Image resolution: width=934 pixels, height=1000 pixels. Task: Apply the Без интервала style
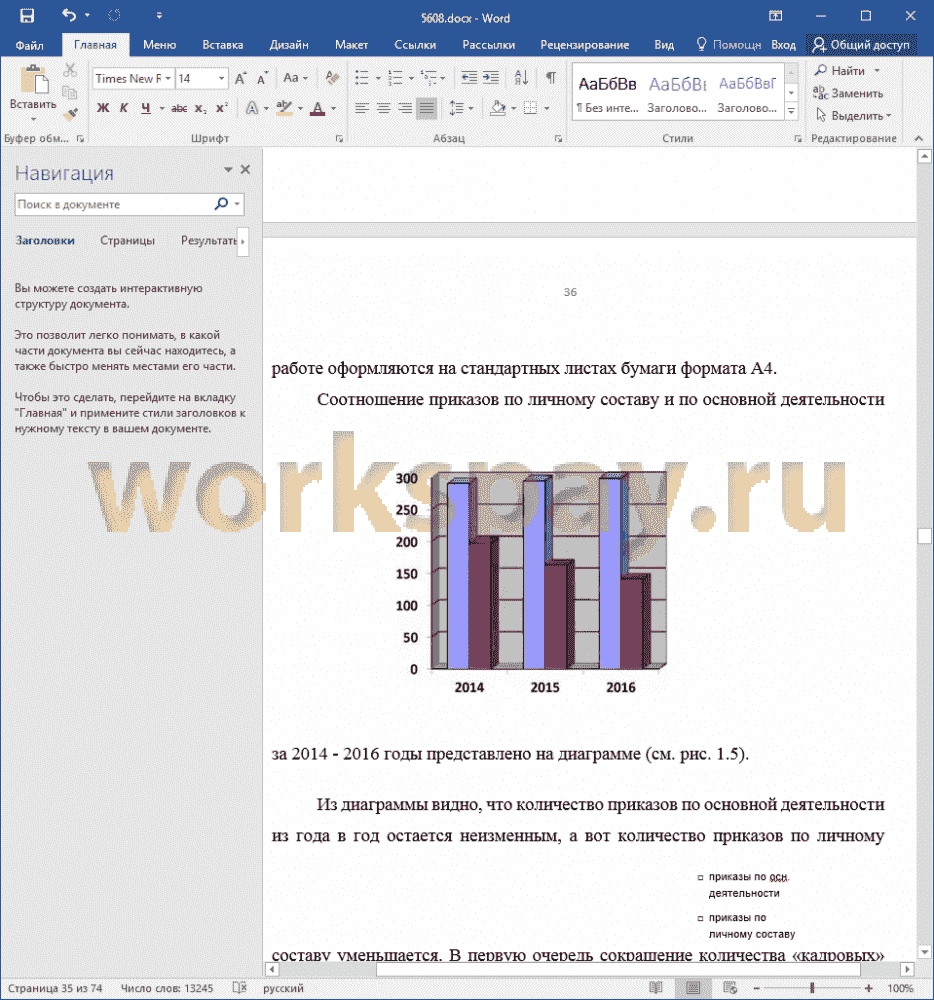(608, 94)
